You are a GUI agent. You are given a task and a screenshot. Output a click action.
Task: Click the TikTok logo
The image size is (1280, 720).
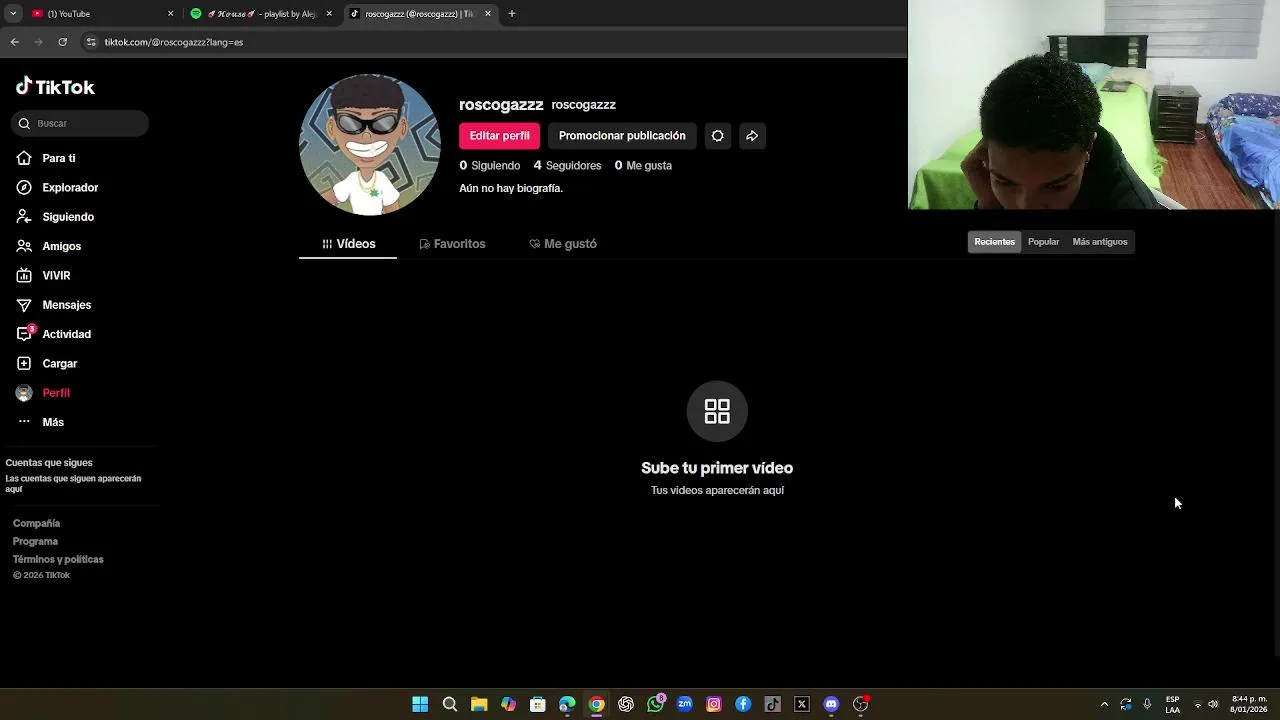pos(55,87)
